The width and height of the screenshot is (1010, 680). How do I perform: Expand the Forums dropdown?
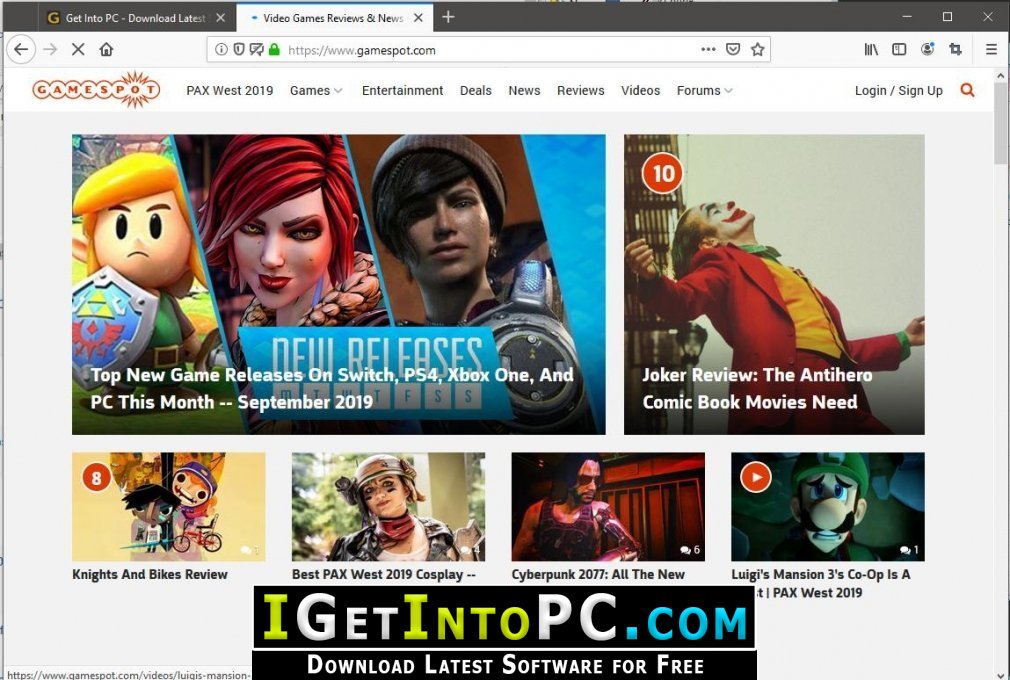tap(705, 91)
